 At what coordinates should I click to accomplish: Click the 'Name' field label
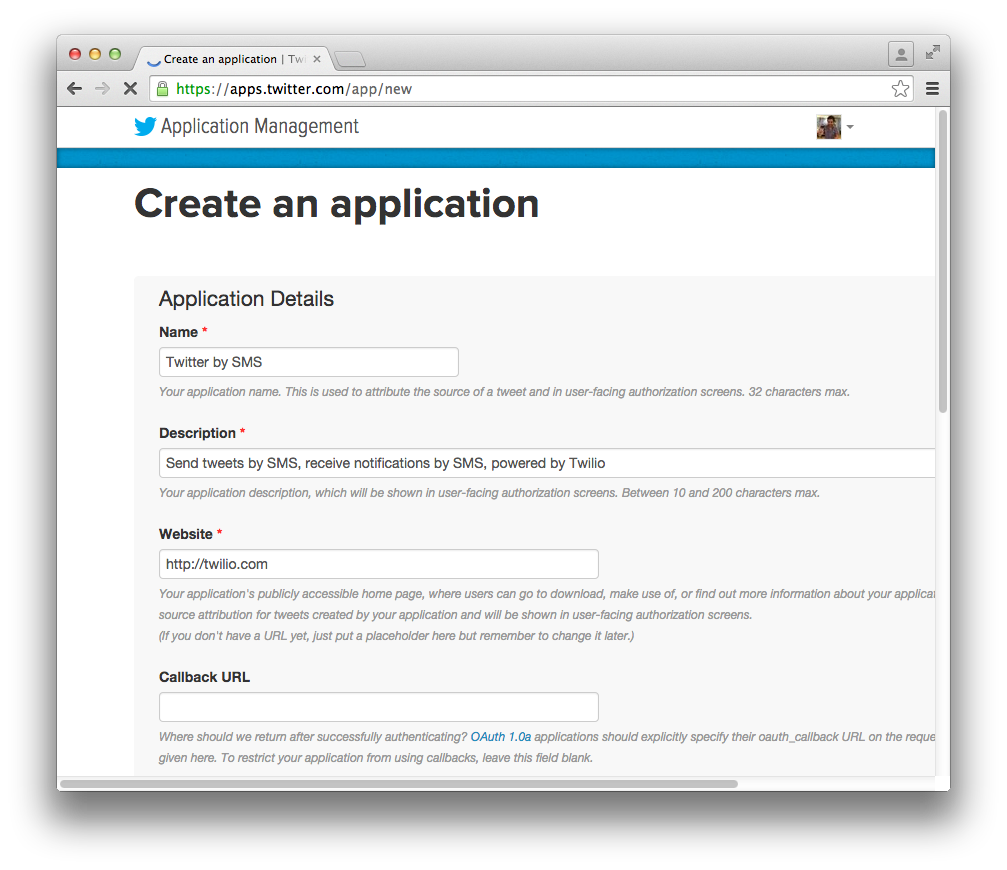tap(179, 332)
